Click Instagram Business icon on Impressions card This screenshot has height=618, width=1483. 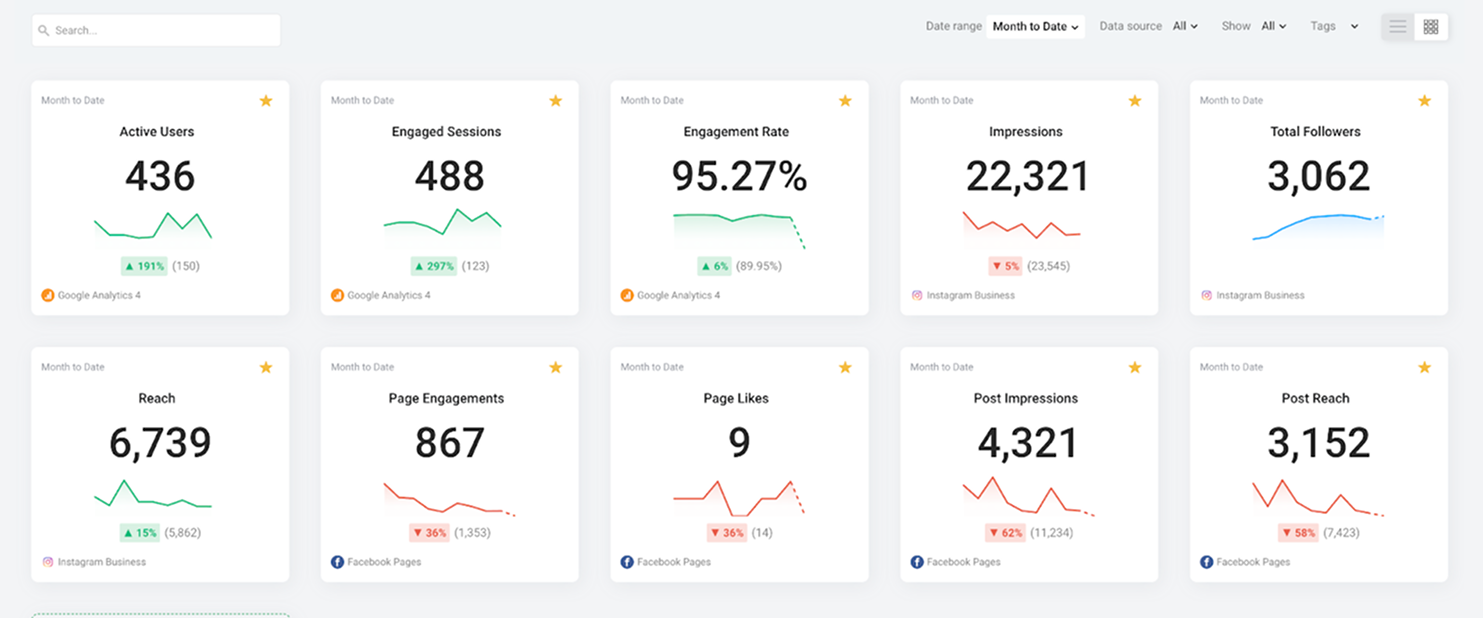tap(917, 296)
